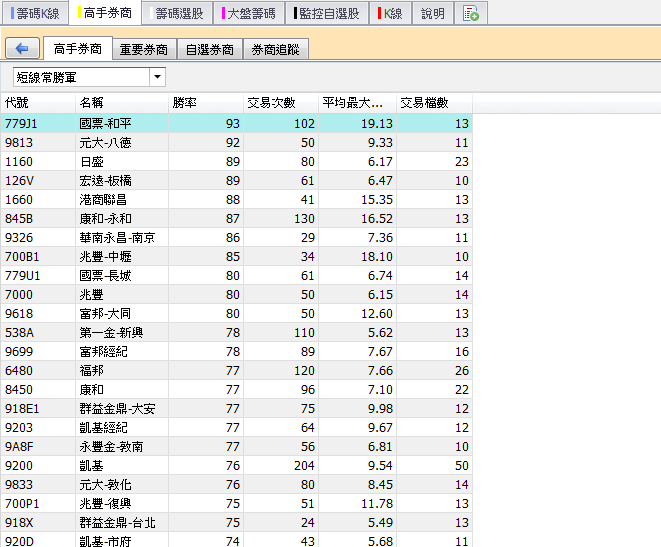This screenshot has height=547, width=661.
Task: Open the K線 tab
Action: coord(390,14)
